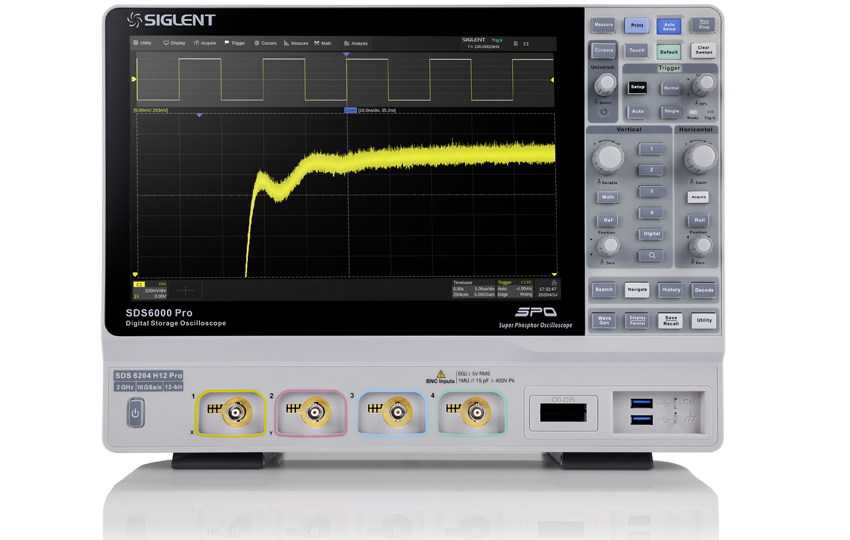The width and height of the screenshot is (850, 540).
Task: Click the blue Zoom label
Action: (351, 110)
